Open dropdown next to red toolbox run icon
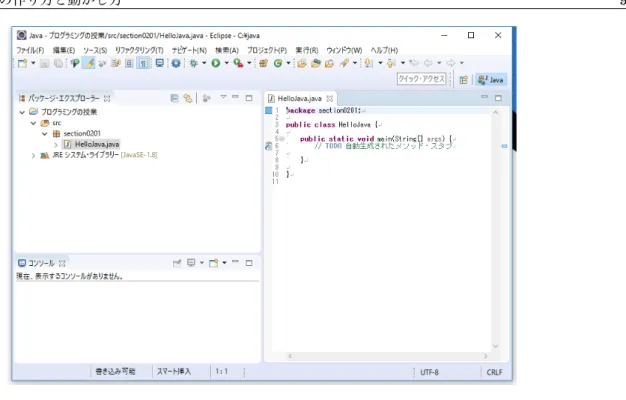The height and width of the screenshot is (400, 626). tap(250, 63)
